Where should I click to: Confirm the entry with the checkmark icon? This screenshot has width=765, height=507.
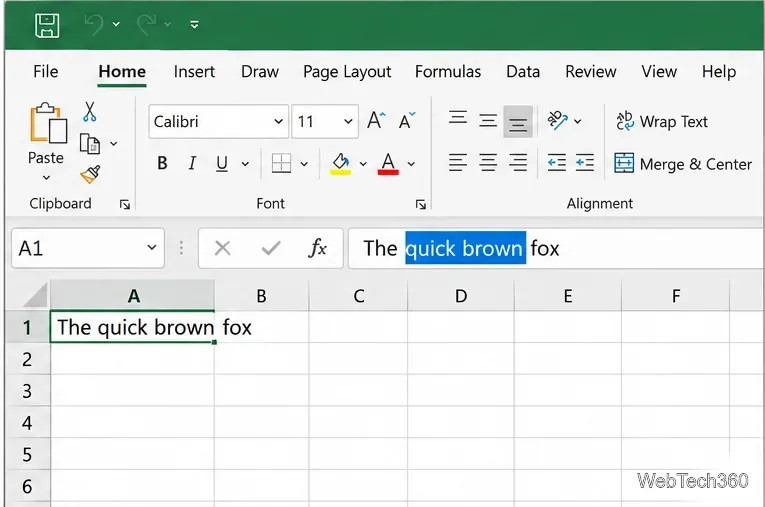tap(271, 248)
